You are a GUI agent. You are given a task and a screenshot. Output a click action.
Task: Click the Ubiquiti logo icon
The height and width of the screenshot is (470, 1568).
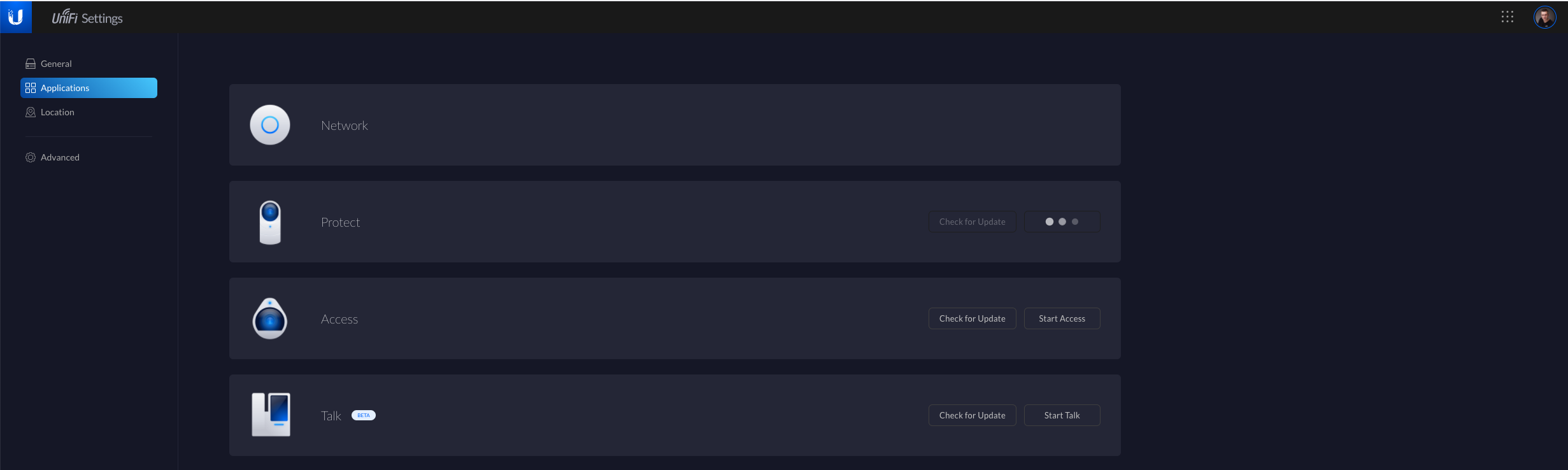(16, 17)
